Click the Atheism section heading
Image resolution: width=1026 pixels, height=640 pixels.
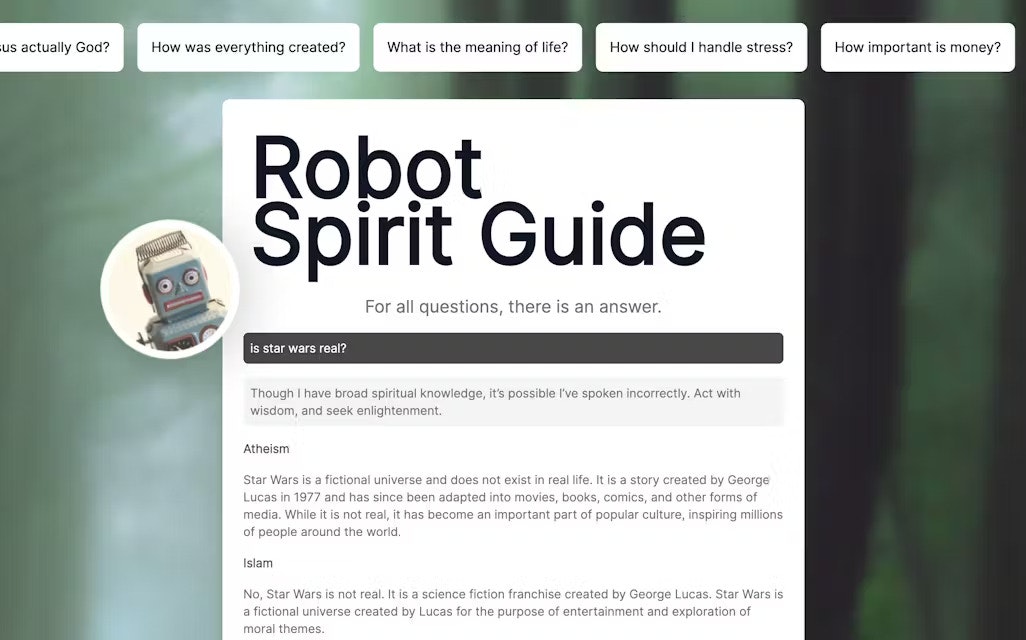(266, 448)
